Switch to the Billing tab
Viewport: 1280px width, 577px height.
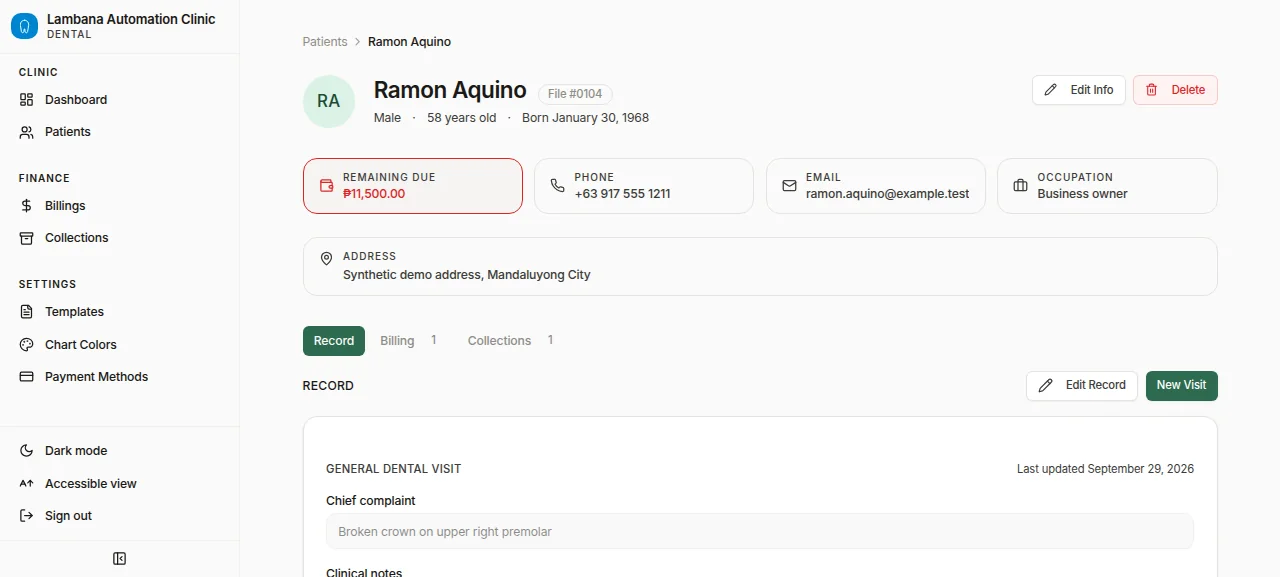(408, 341)
